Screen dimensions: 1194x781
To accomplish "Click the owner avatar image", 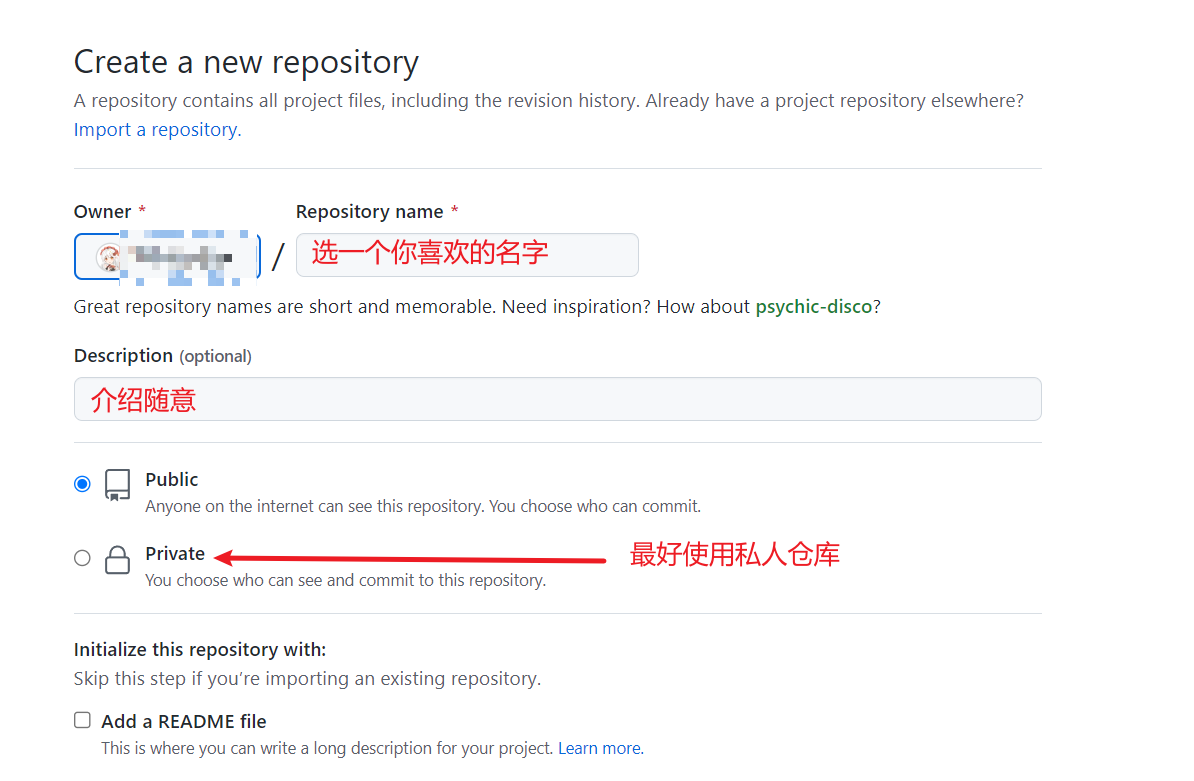I will point(108,257).
